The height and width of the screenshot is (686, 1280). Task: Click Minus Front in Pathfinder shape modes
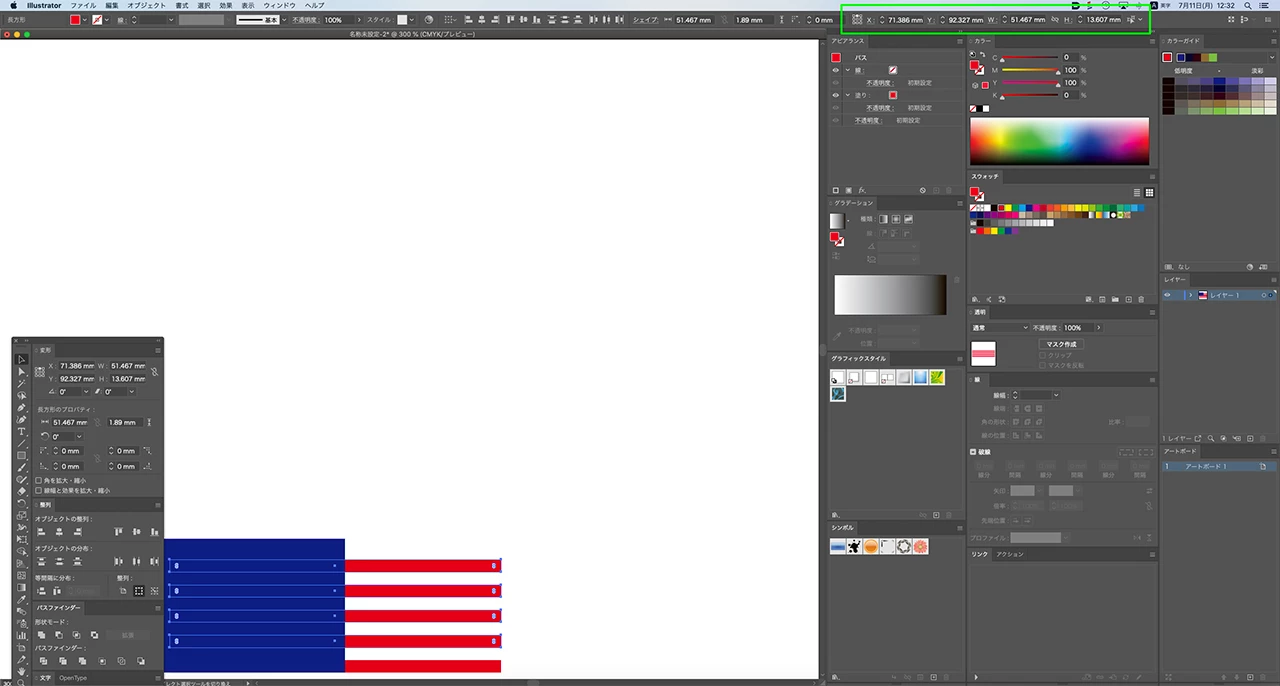pyautogui.click(x=59, y=634)
